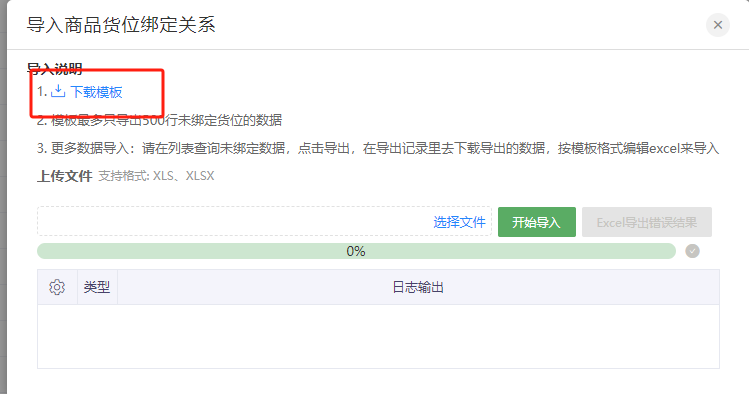Click the dashed file upload field

pos(264,221)
